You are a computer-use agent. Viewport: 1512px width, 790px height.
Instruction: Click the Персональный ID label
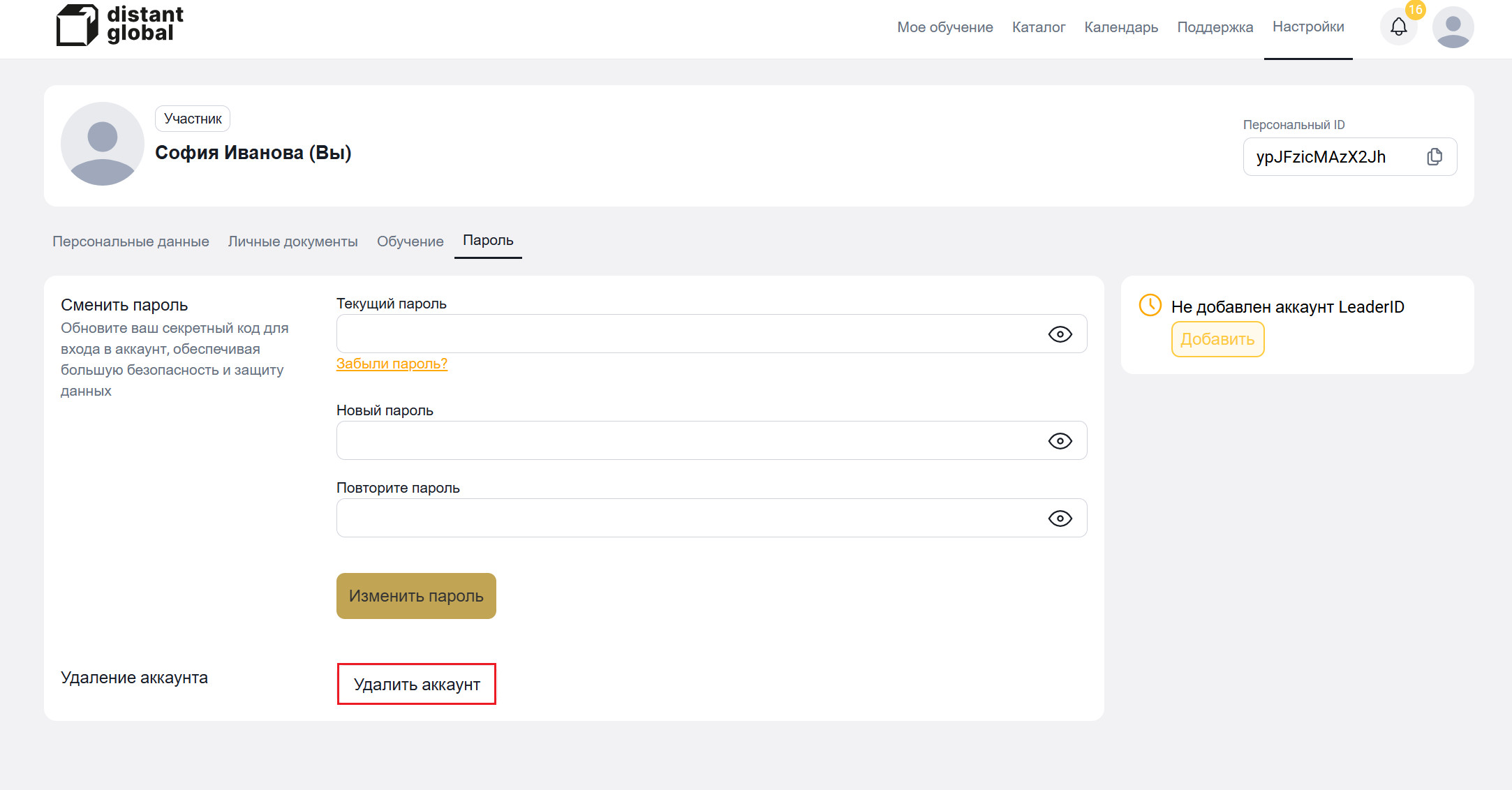pyautogui.click(x=1294, y=125)
